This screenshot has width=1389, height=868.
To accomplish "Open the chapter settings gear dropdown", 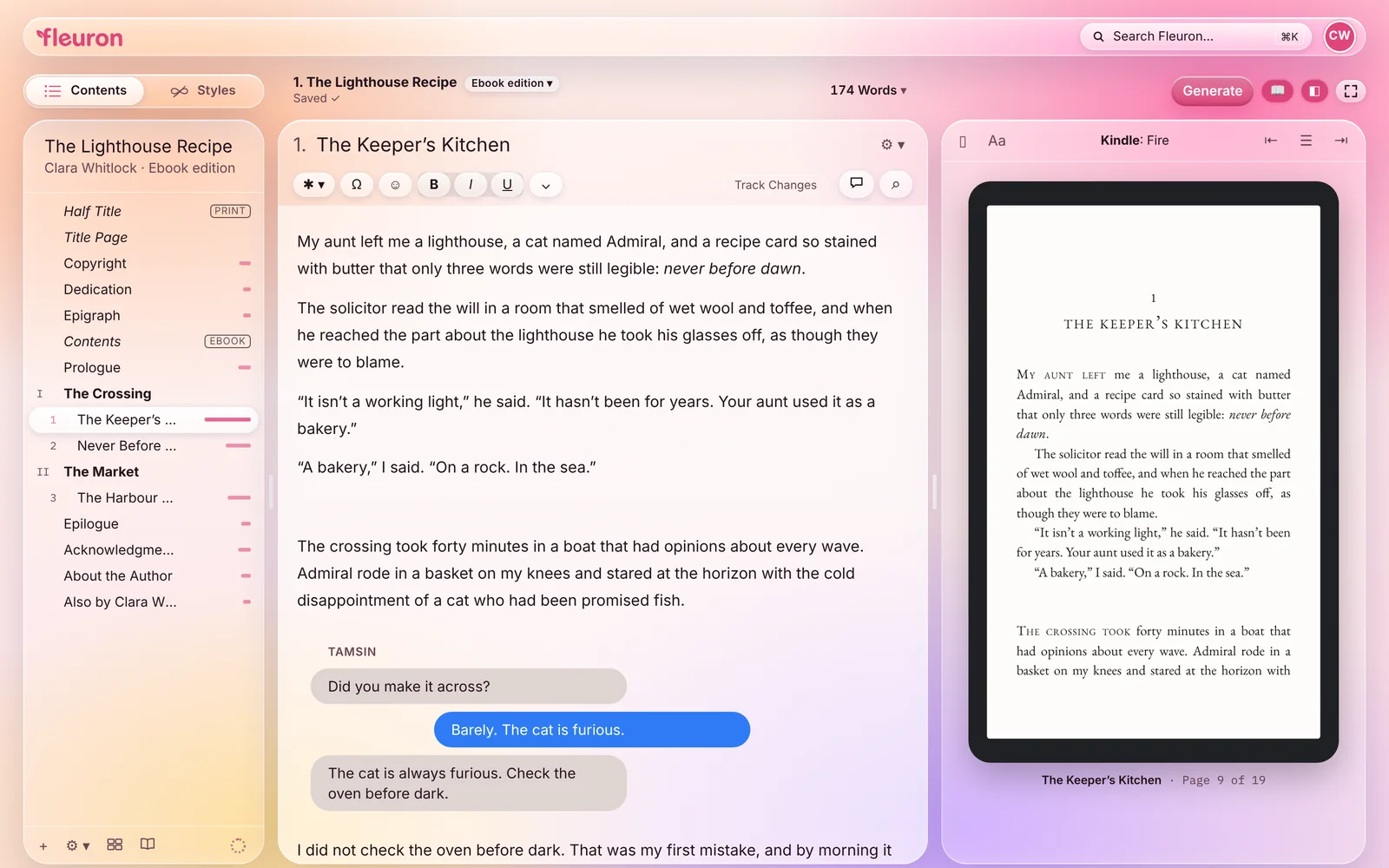I will 892,145.
